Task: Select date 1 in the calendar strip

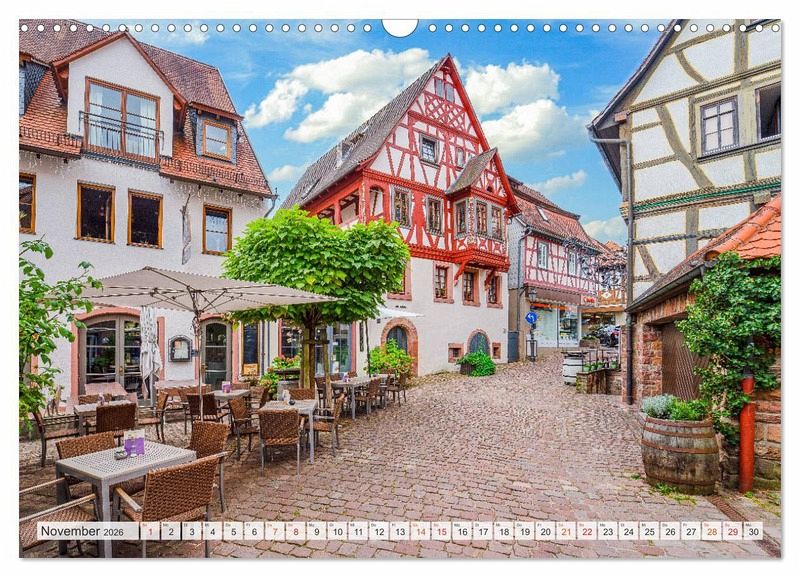Action: [150, 531]
